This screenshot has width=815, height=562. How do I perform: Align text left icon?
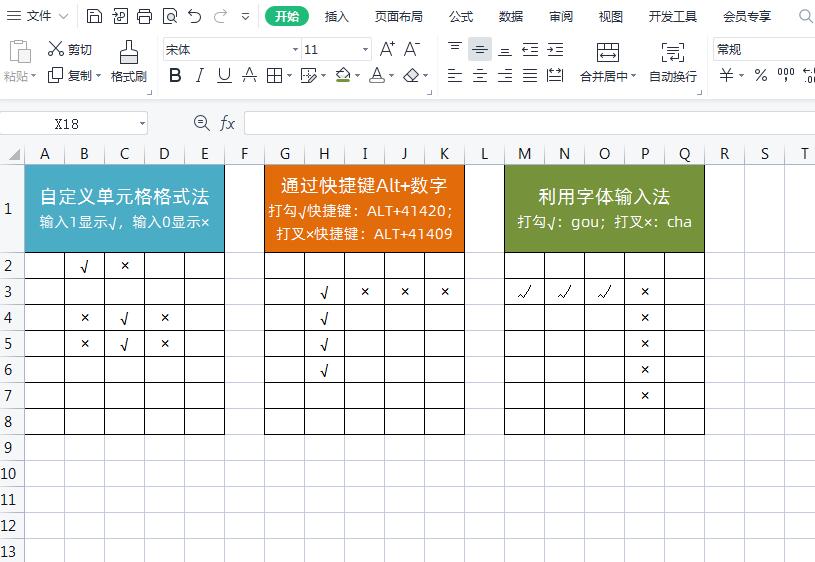[x=455, y=76]
